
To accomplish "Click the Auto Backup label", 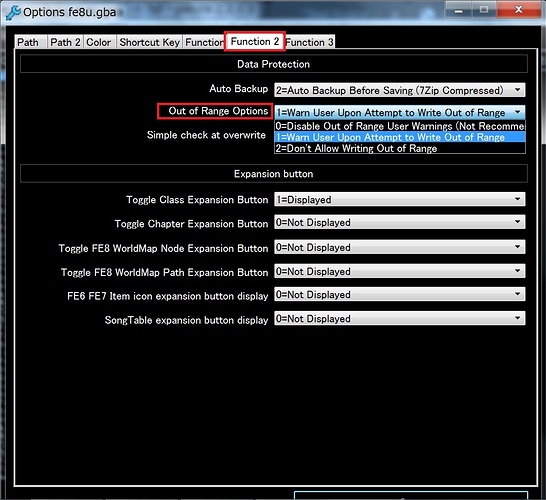I will click(239, 89).
